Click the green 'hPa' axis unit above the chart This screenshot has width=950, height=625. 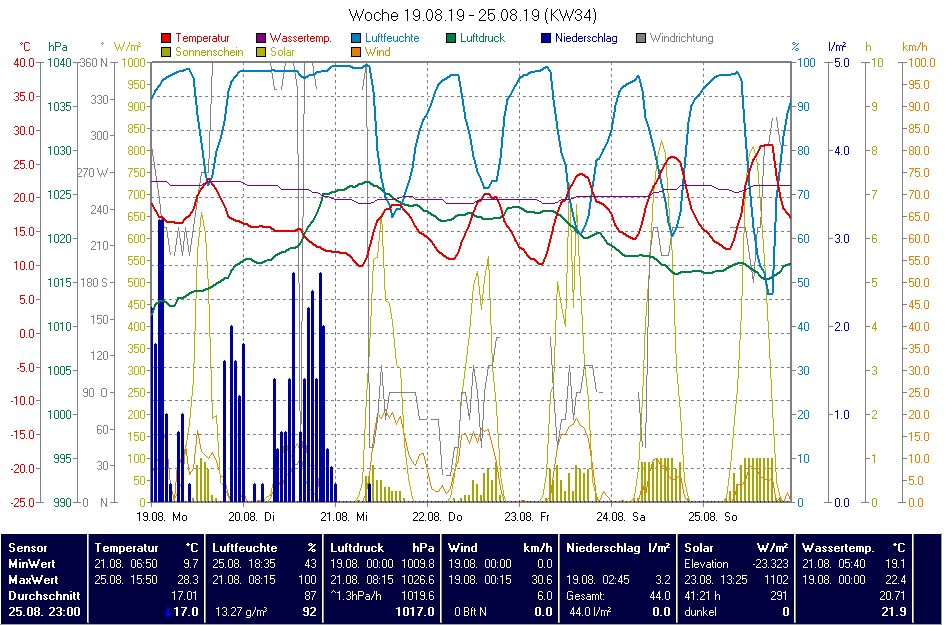coord(58,47)
